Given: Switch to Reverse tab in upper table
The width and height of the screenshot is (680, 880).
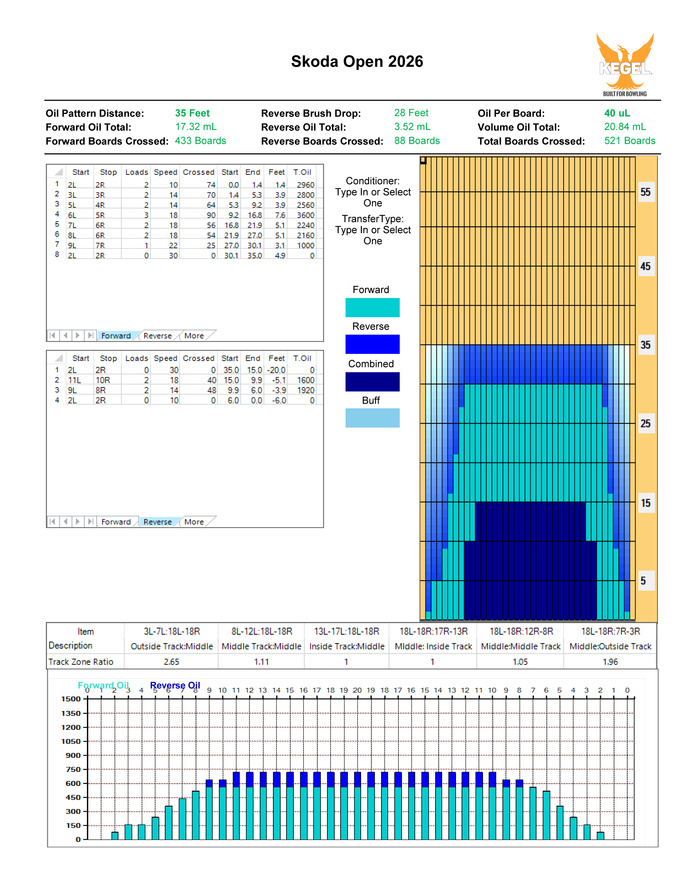Looking at the screenshot, I should point(157,336).
